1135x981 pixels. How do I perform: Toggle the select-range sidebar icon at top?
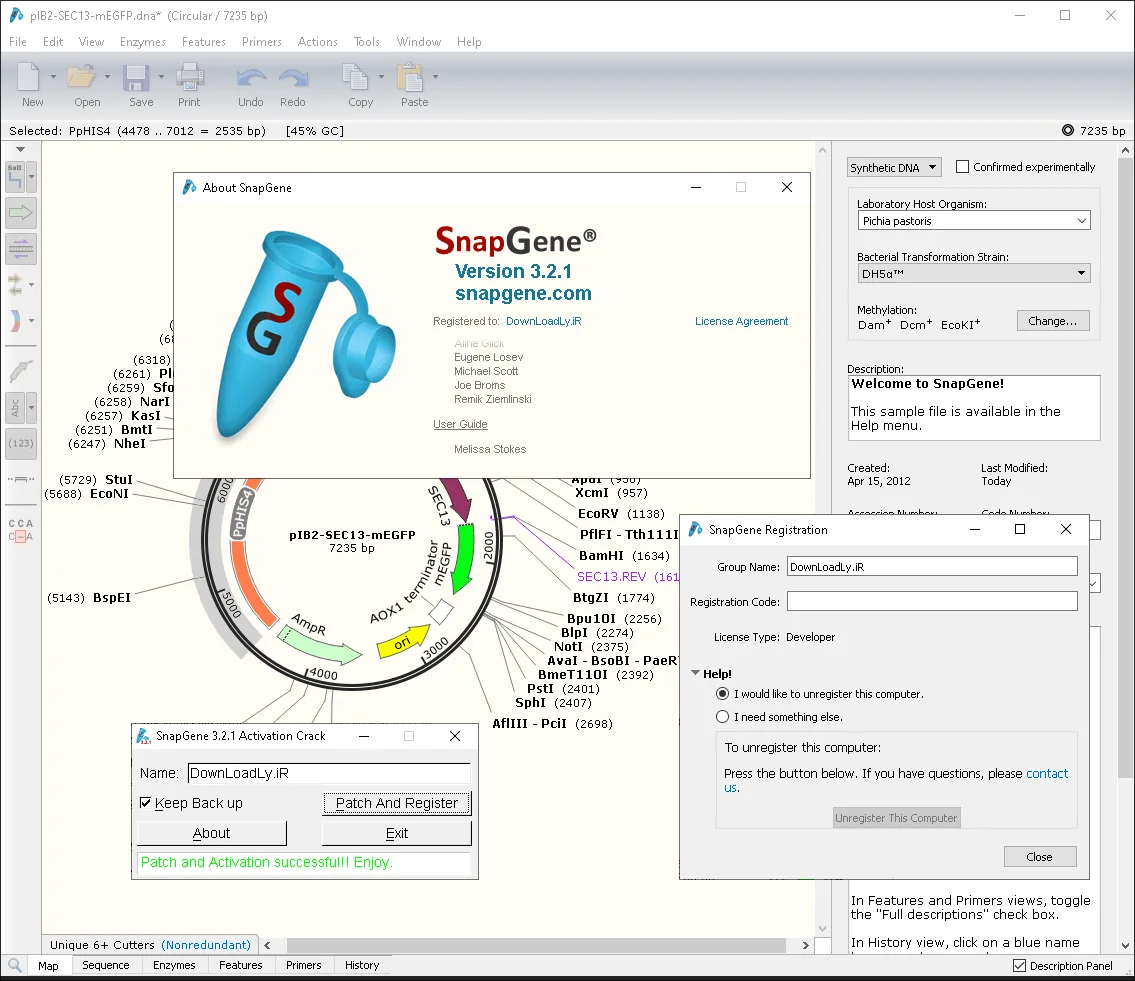tap(16, 177)
